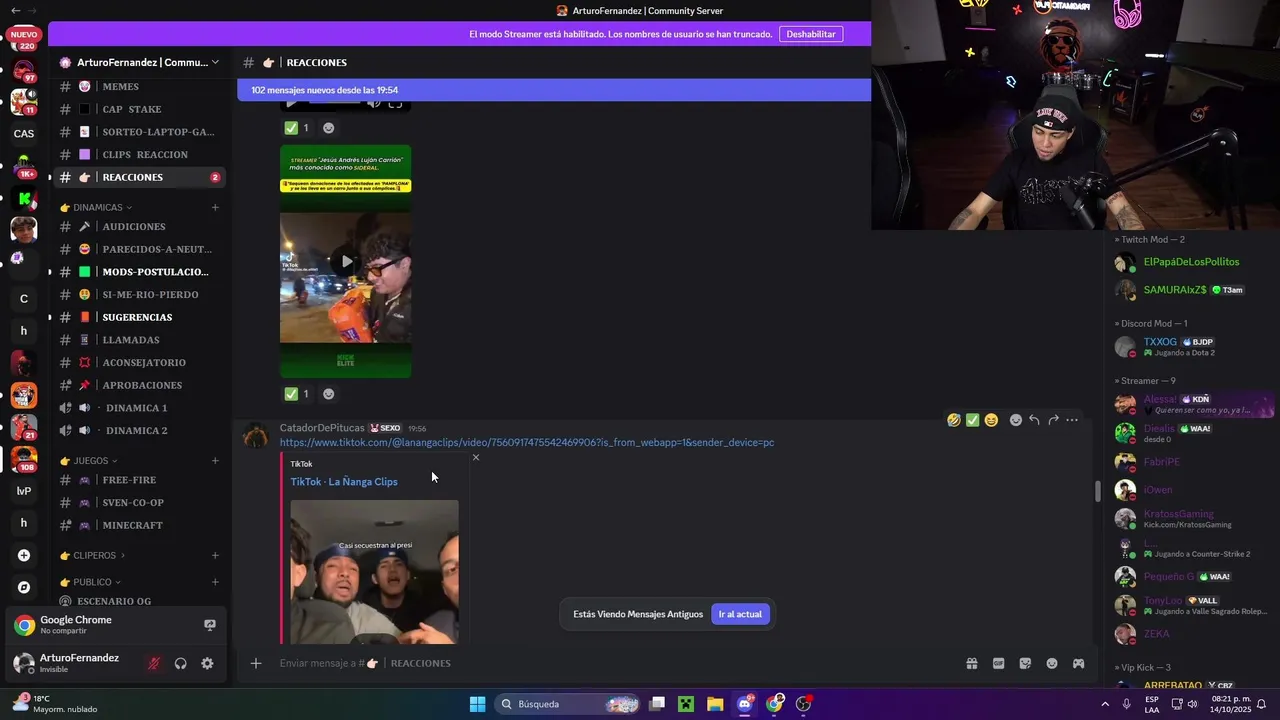The height and width of the screenshot is (720, 1280).
Task: Open the SUGERENCIAS channel
Action: pyautogui.click(x=139, y=317)
